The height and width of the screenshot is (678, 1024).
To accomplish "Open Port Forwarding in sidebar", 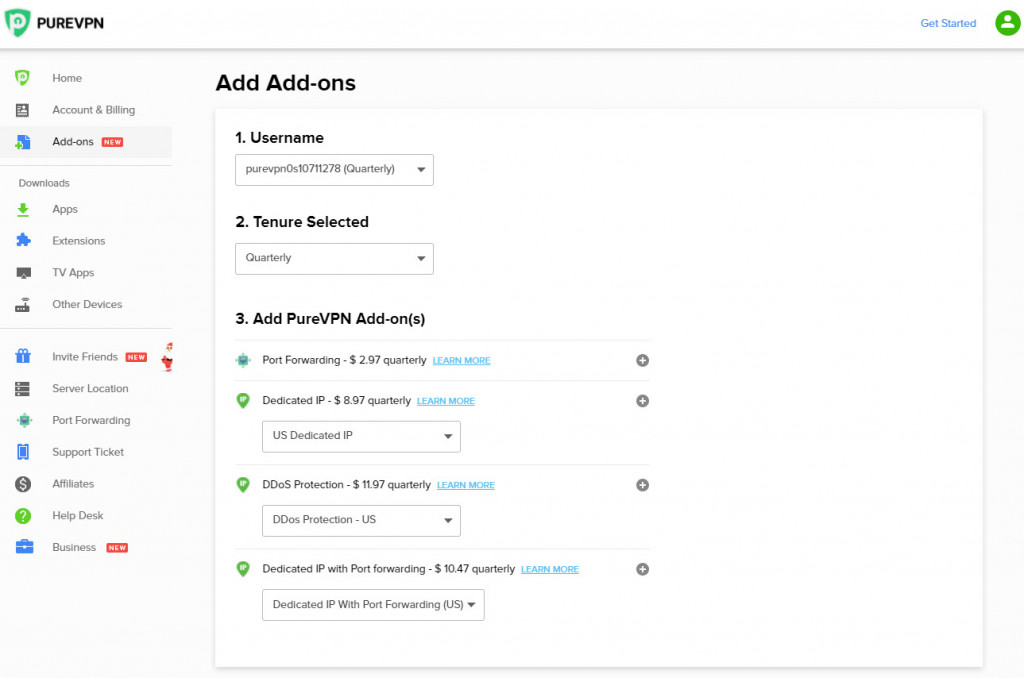I will pos(91,420).
